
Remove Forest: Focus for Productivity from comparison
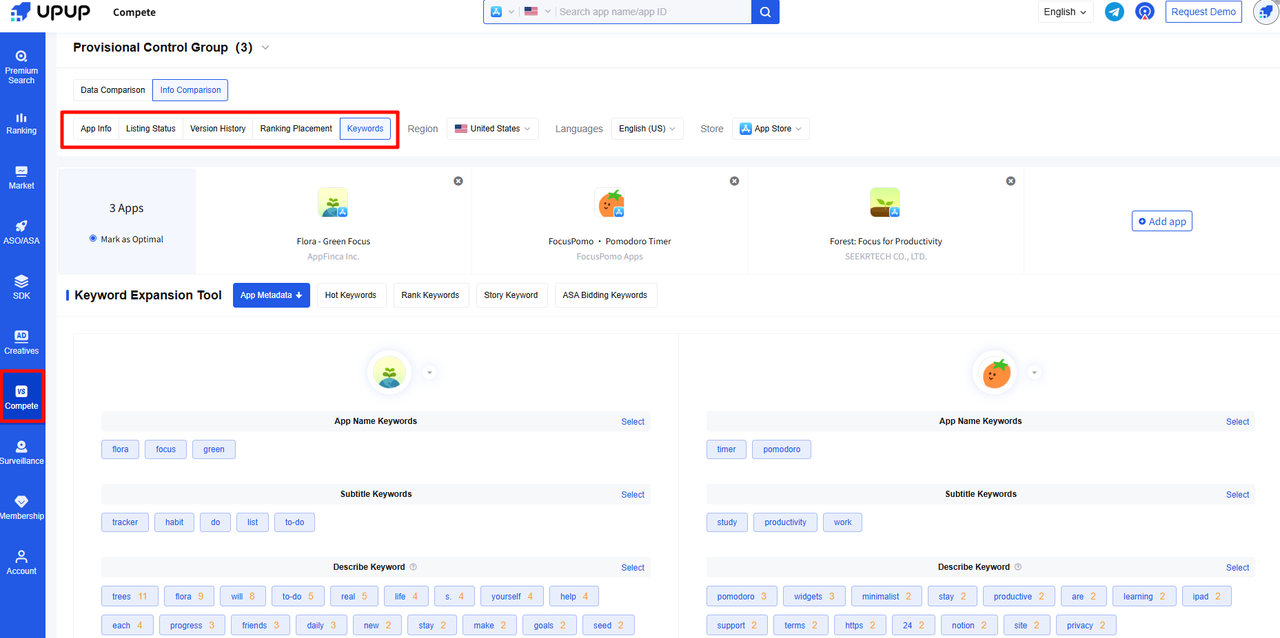1010,181
